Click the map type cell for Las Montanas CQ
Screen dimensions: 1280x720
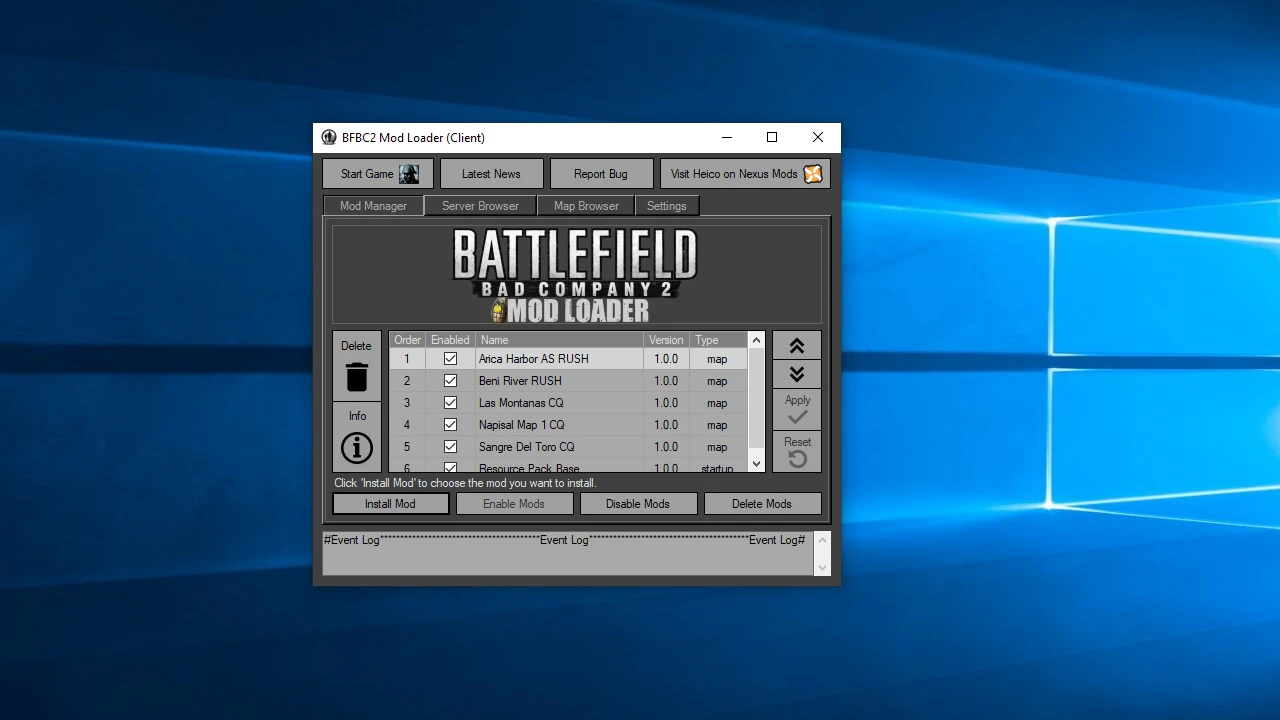[x=718, y=403]
